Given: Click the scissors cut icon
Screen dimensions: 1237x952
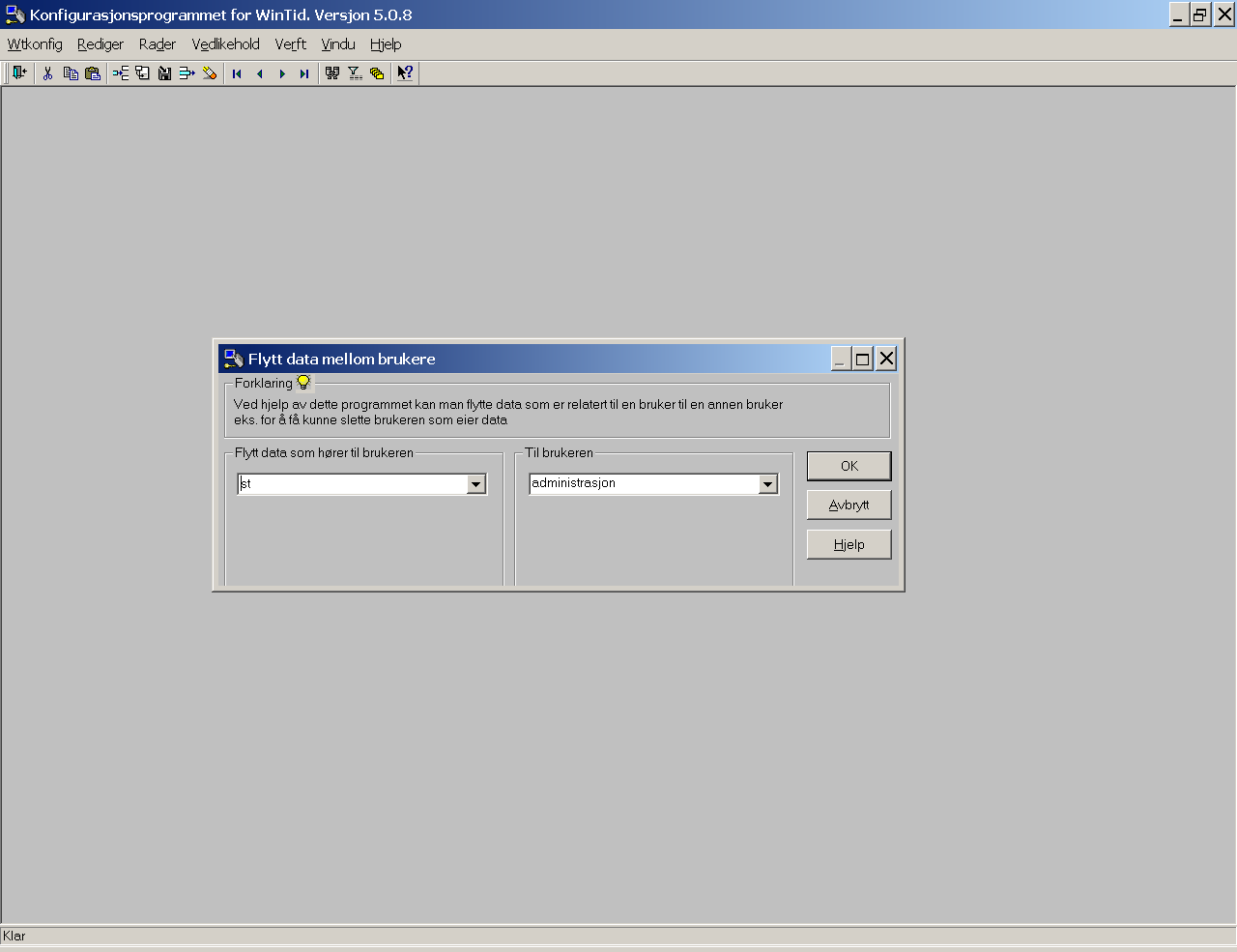Looking at the screenshot, I should (x=47, y=72).
